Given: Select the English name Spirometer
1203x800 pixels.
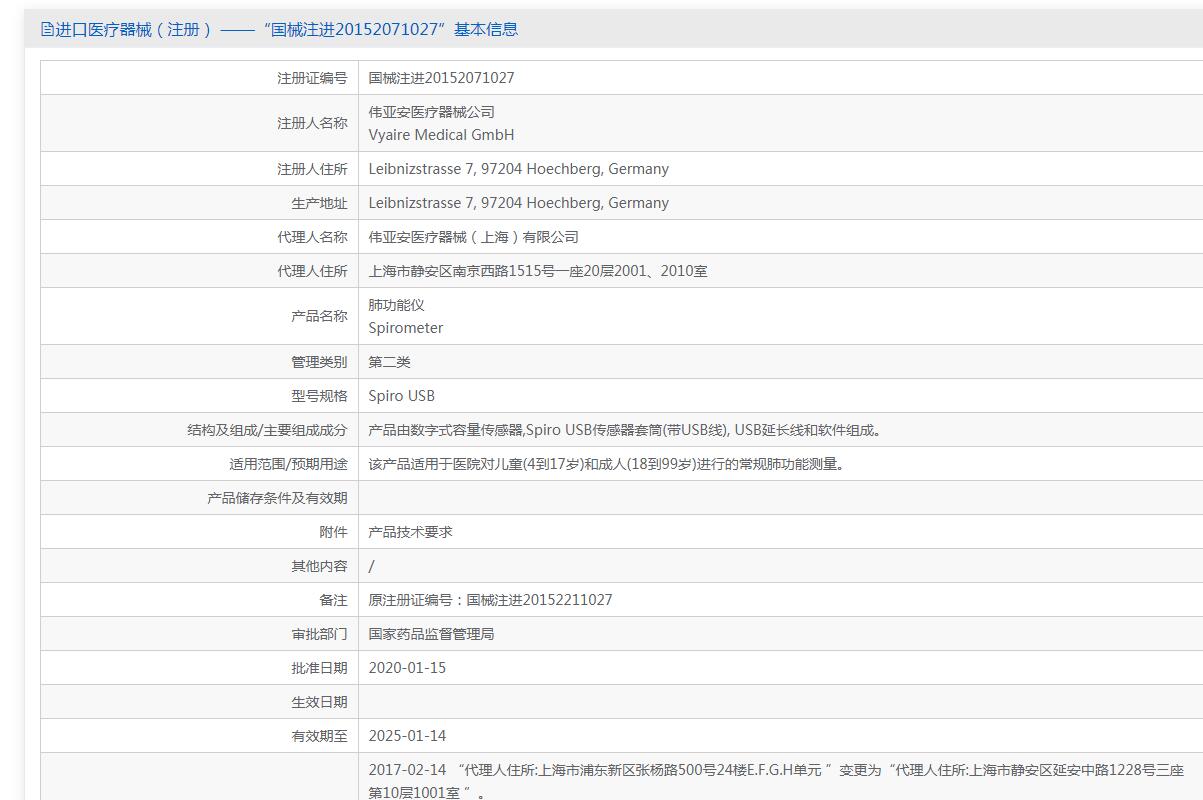Looking at the screenshot, I should (406, 328).
